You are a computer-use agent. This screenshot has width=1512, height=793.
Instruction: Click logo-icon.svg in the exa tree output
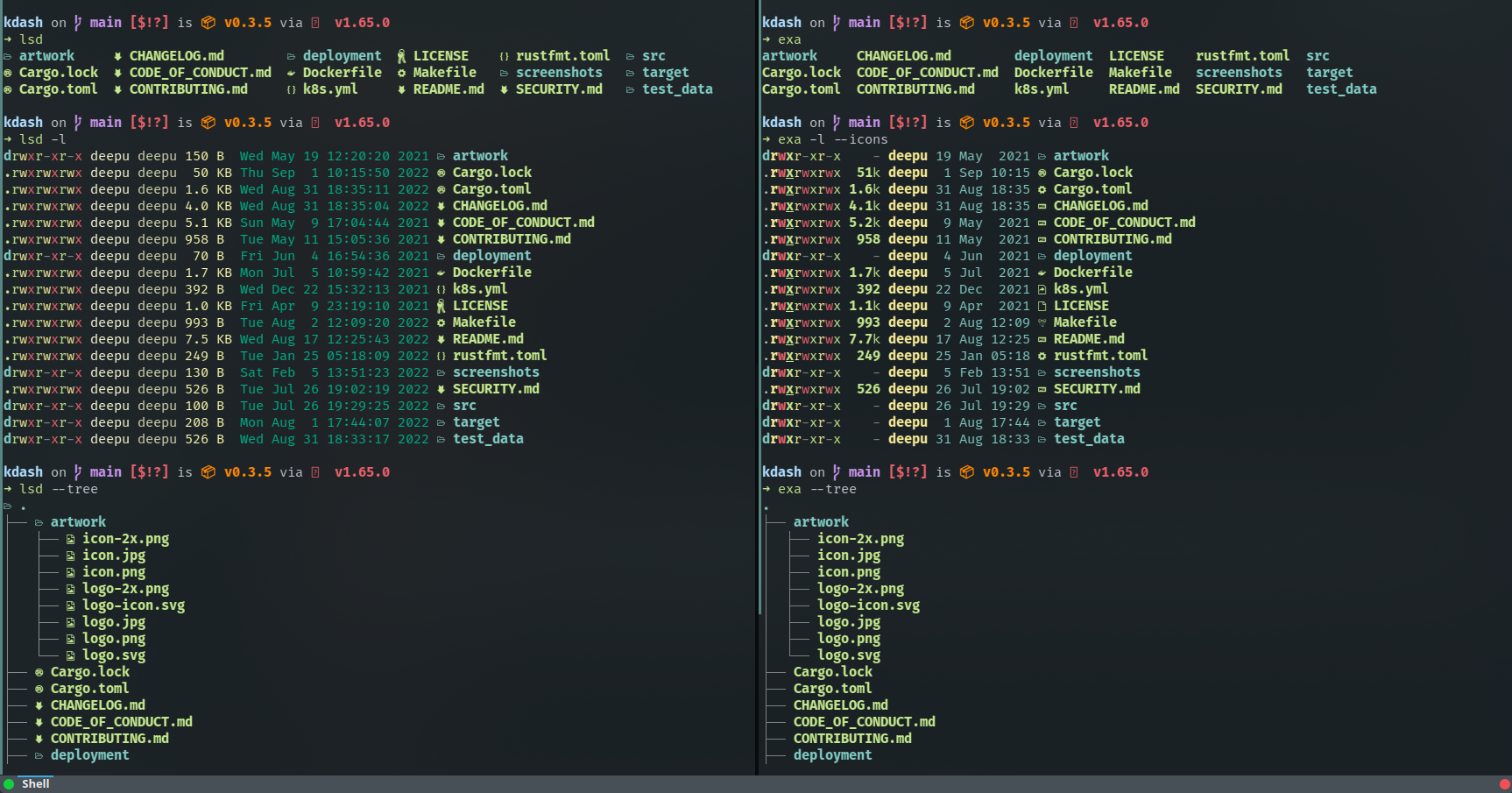[868, 605]
